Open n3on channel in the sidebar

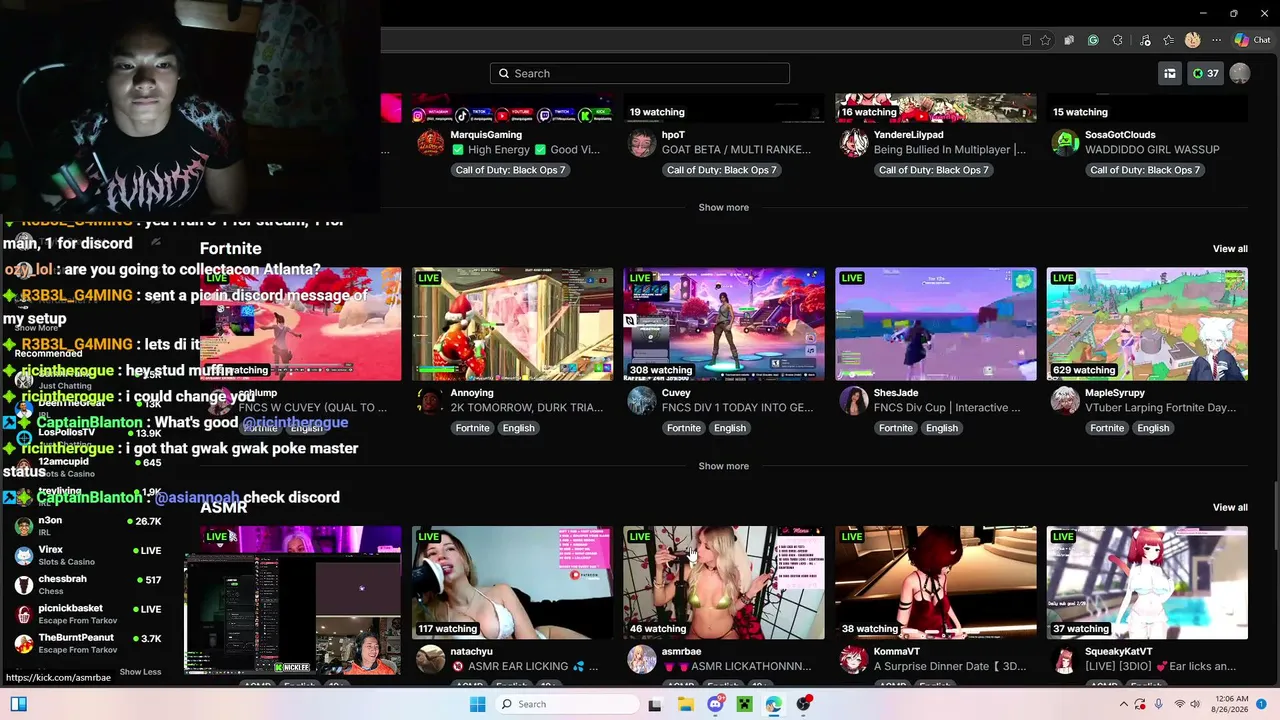coord(88,525)
